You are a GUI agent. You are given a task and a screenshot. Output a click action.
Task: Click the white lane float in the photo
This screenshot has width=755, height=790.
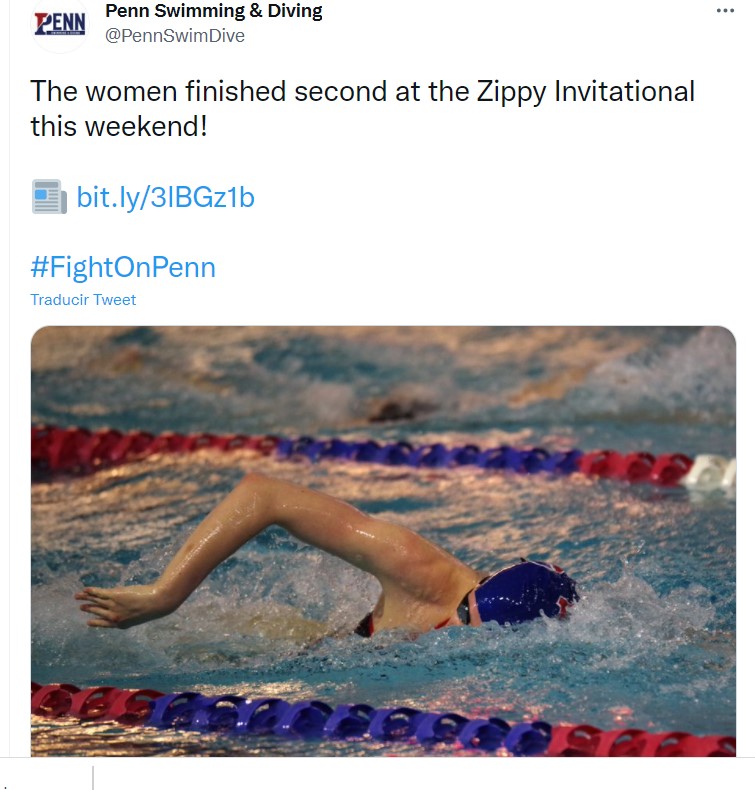tap(710, 471)
